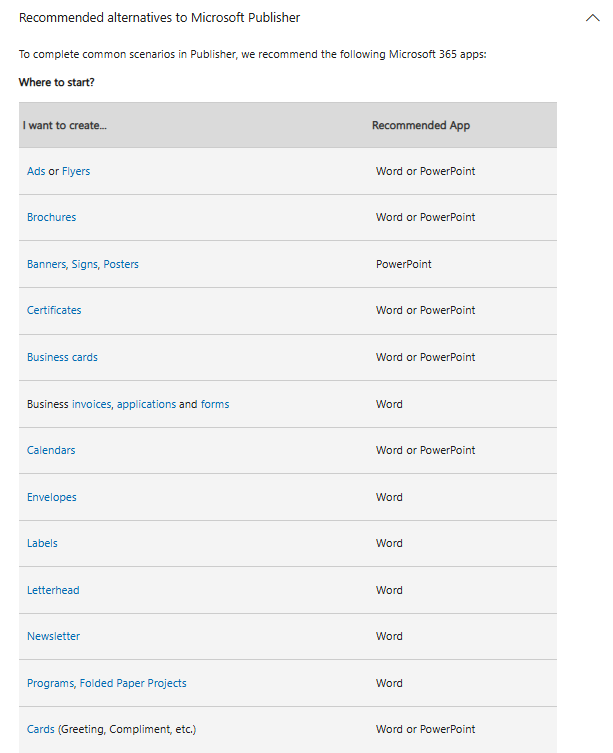Viewport: 613px width, 753px height.
Task: Open the forms link
Action: [x=215, y=404]
